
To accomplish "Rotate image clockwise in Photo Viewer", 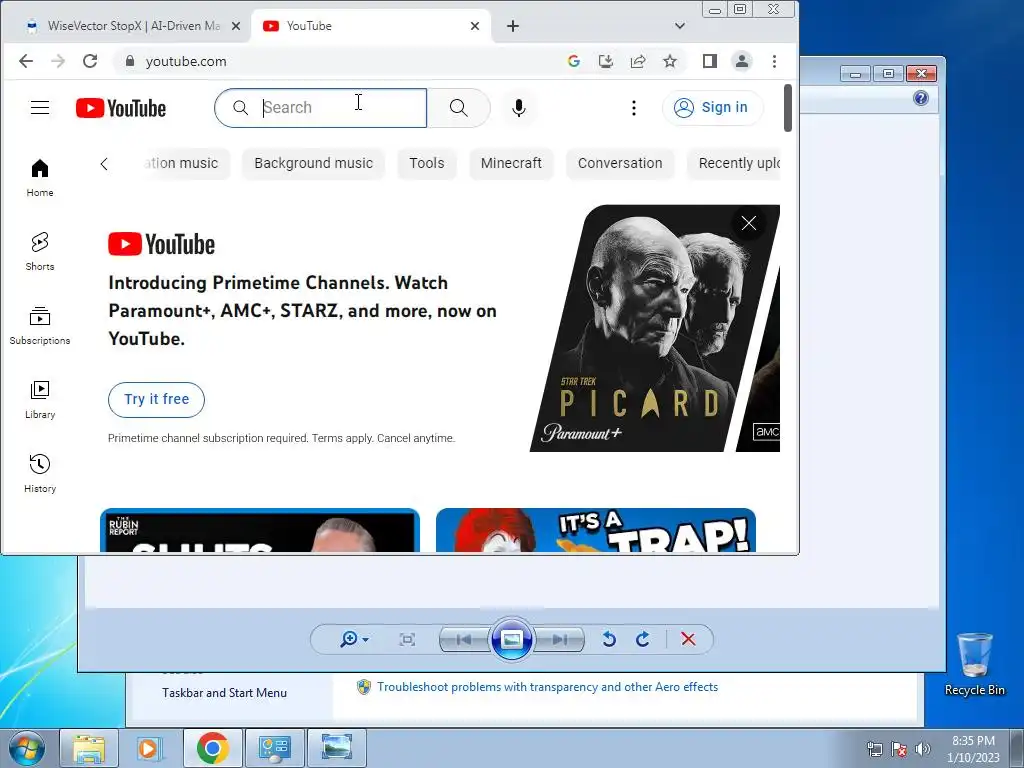I will coord(643,639).
